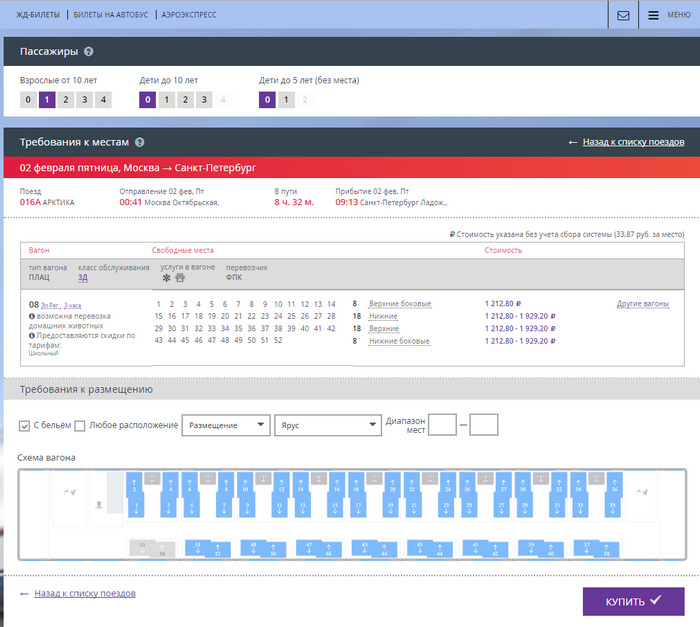This screenshot has height=627, width=700.
Task: Uncheck the С бельём checkbox
Action: [24, 426]
